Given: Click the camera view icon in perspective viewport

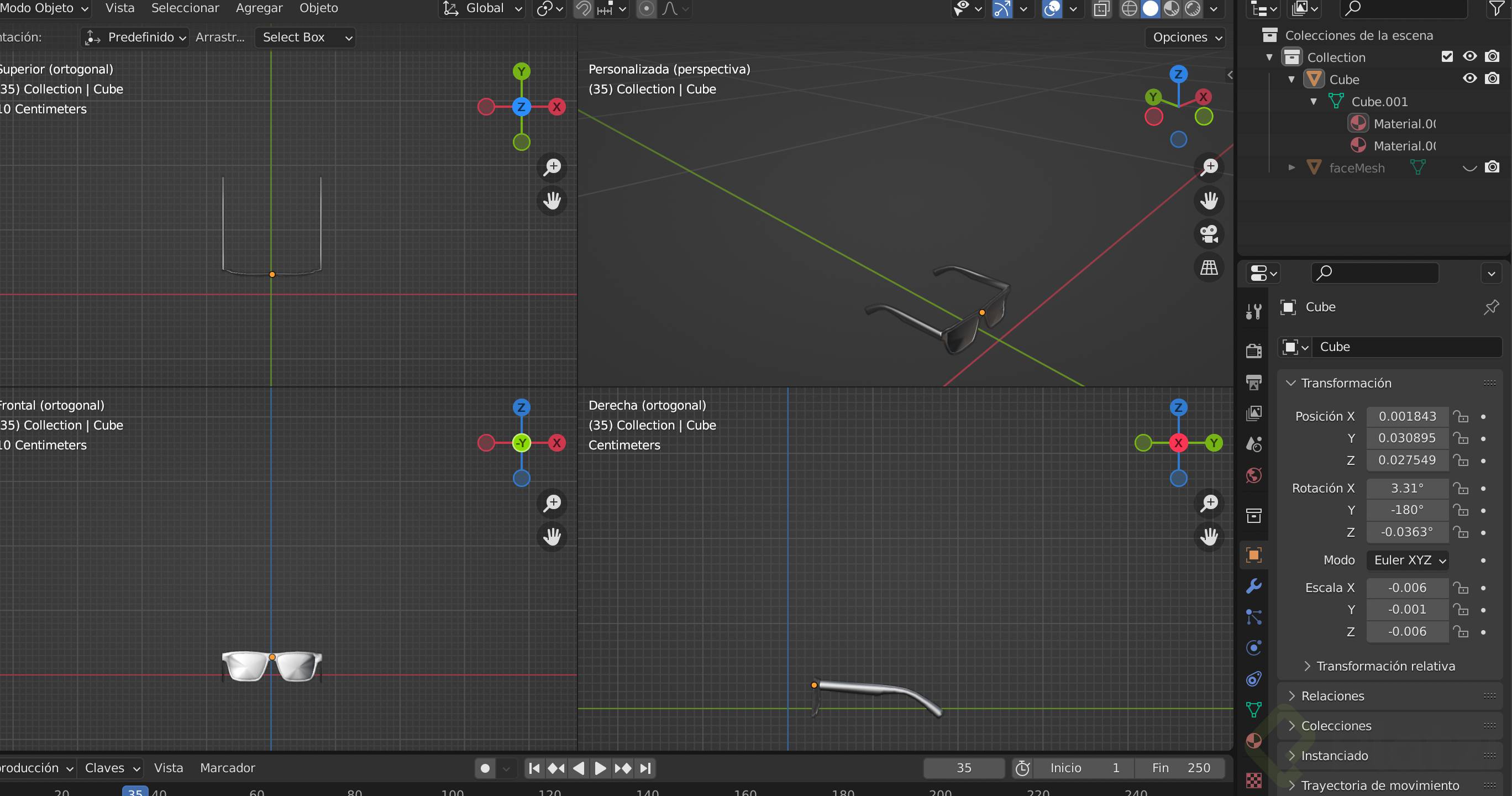Looking at the screenshot, I should pyautogui.click(x=1209, y=234).
